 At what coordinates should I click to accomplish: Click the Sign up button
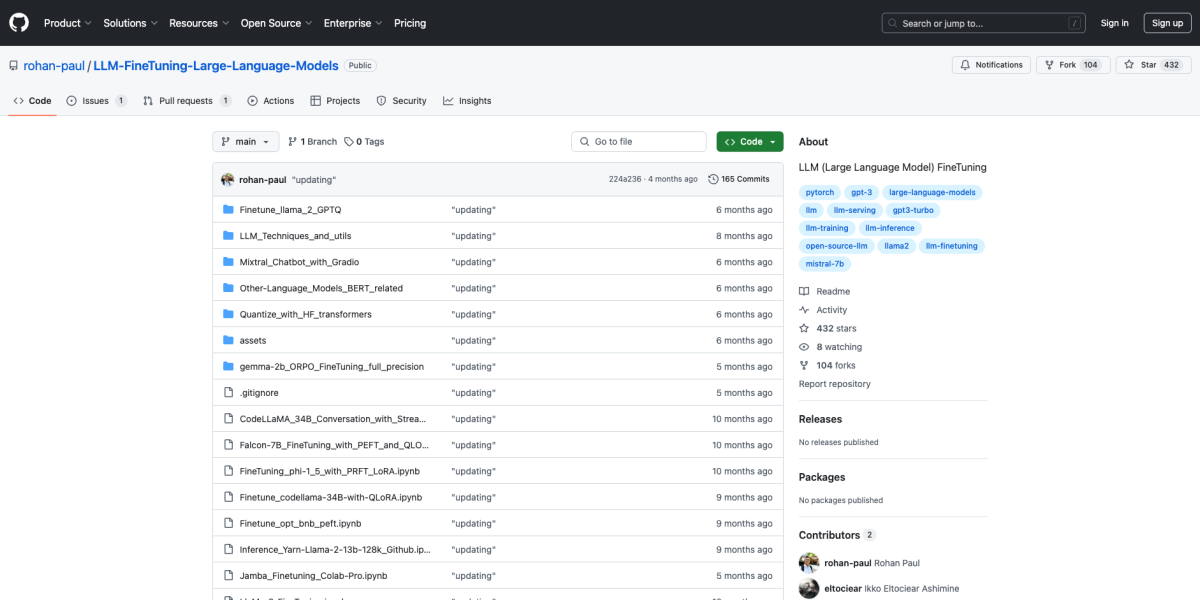pyautogui.click(x=1167, y=23)
